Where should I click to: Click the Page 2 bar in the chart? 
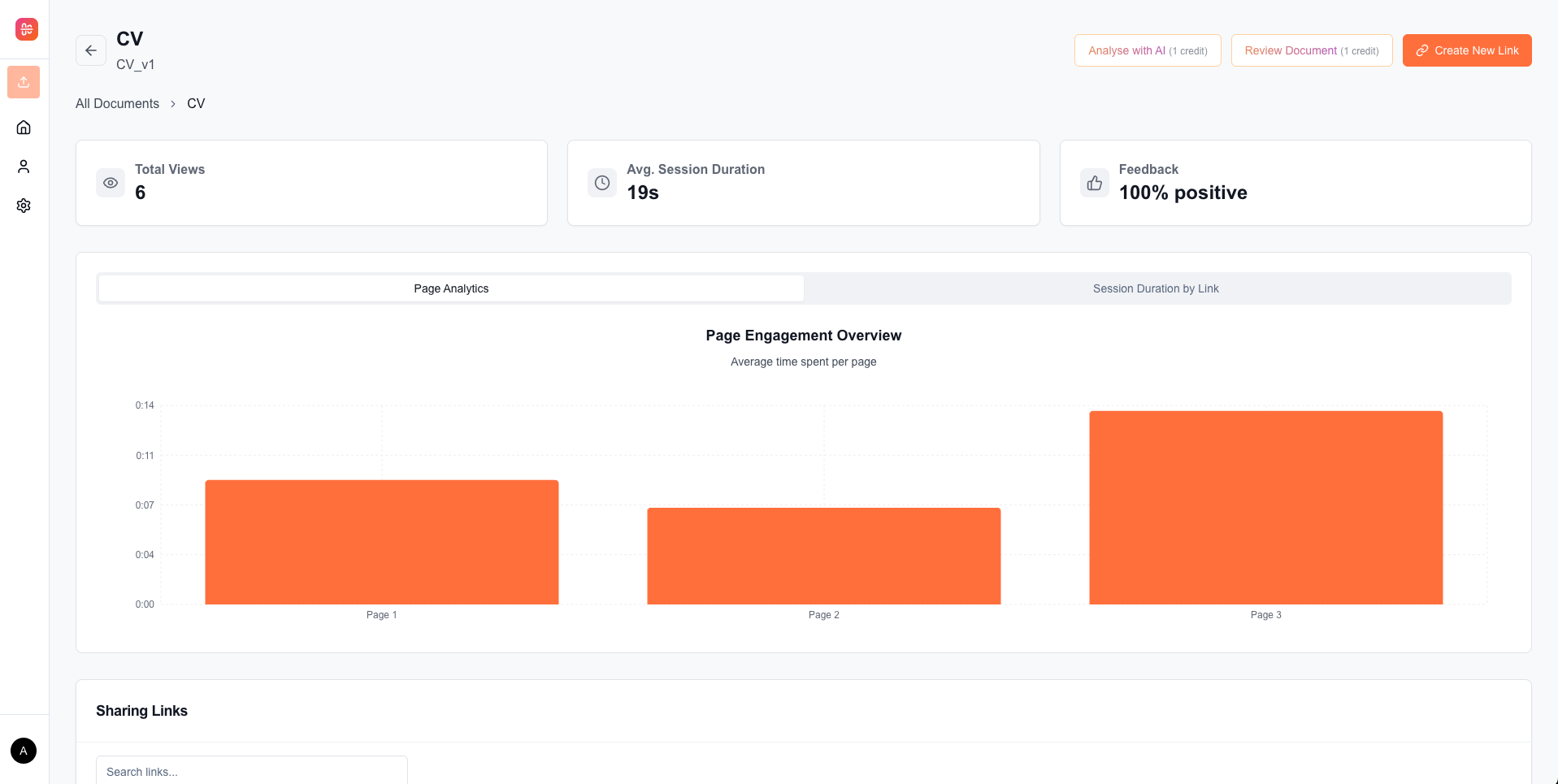point(823,556)
